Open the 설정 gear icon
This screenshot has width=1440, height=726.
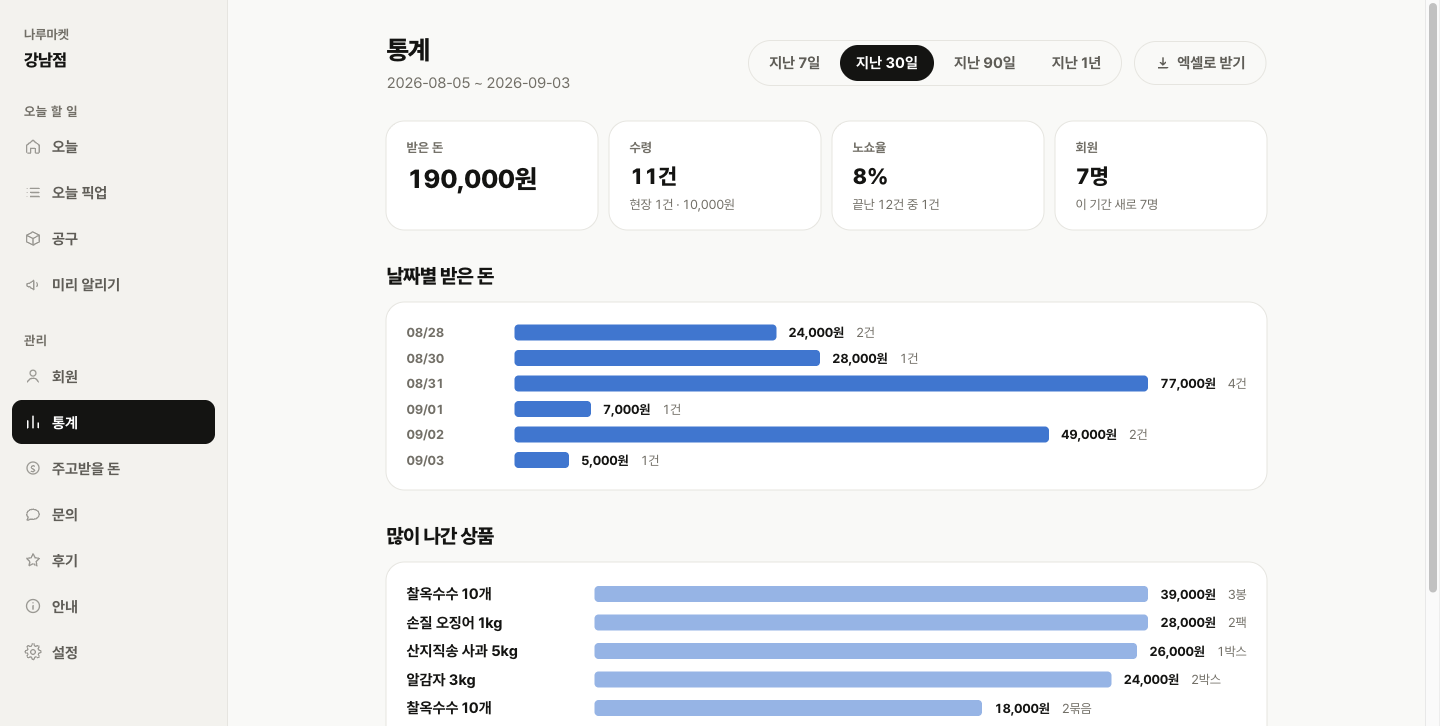[33, 653]
